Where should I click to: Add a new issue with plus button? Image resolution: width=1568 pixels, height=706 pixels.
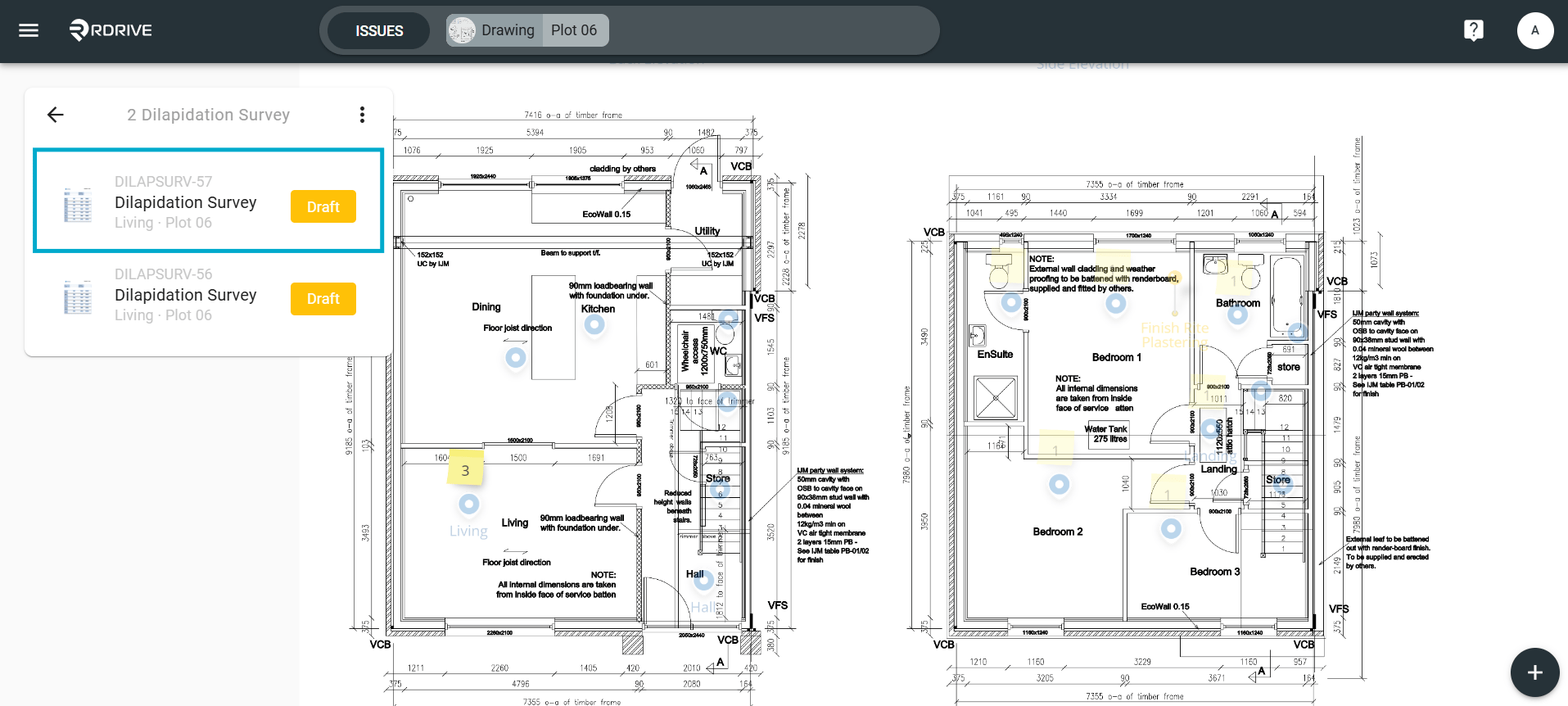pyautogui.click(x=1535, y=672)
